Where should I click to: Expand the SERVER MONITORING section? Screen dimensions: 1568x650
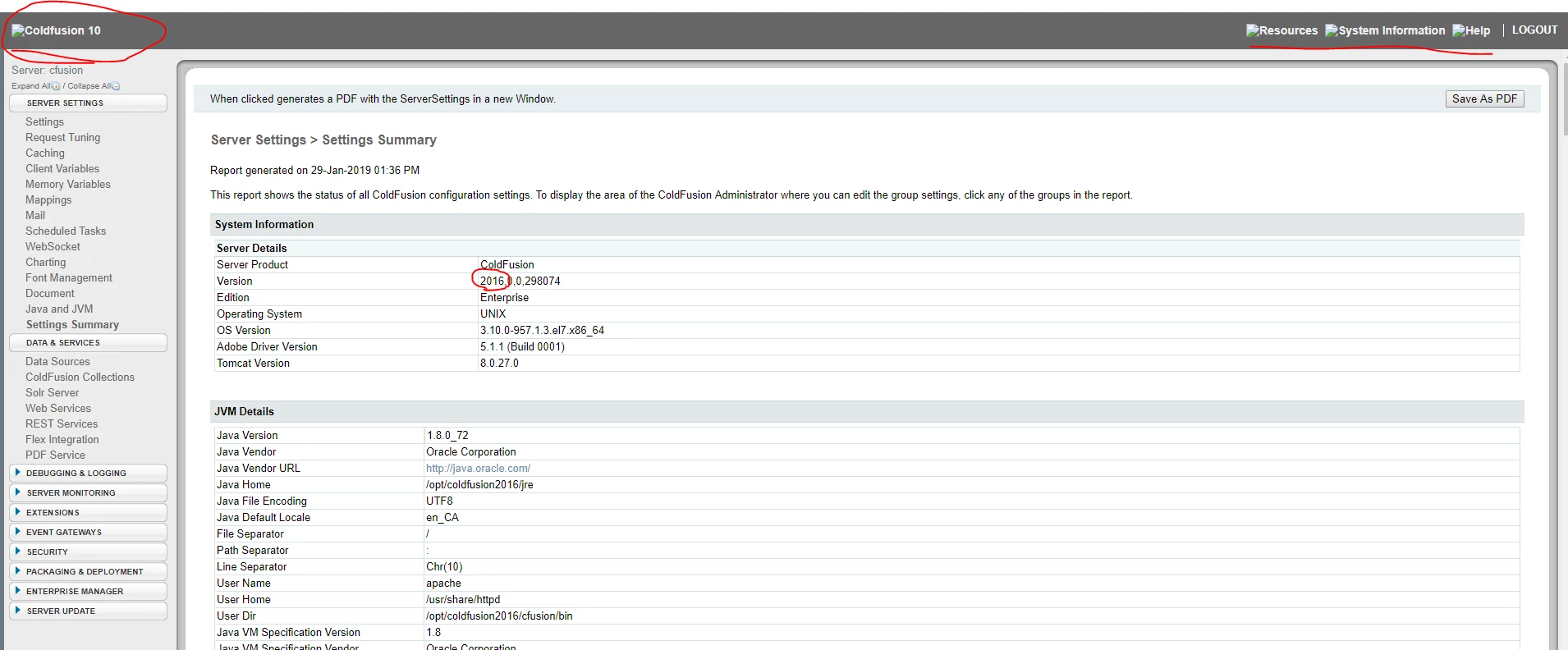(88, 492)
